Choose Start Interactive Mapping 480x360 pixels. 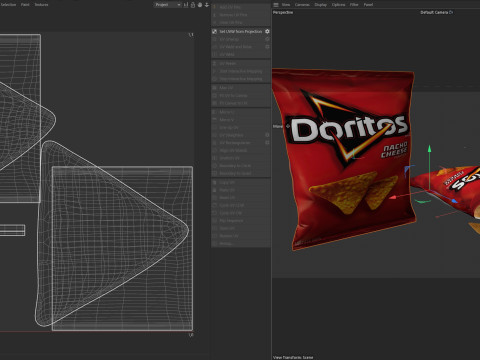tap(241, 71)
